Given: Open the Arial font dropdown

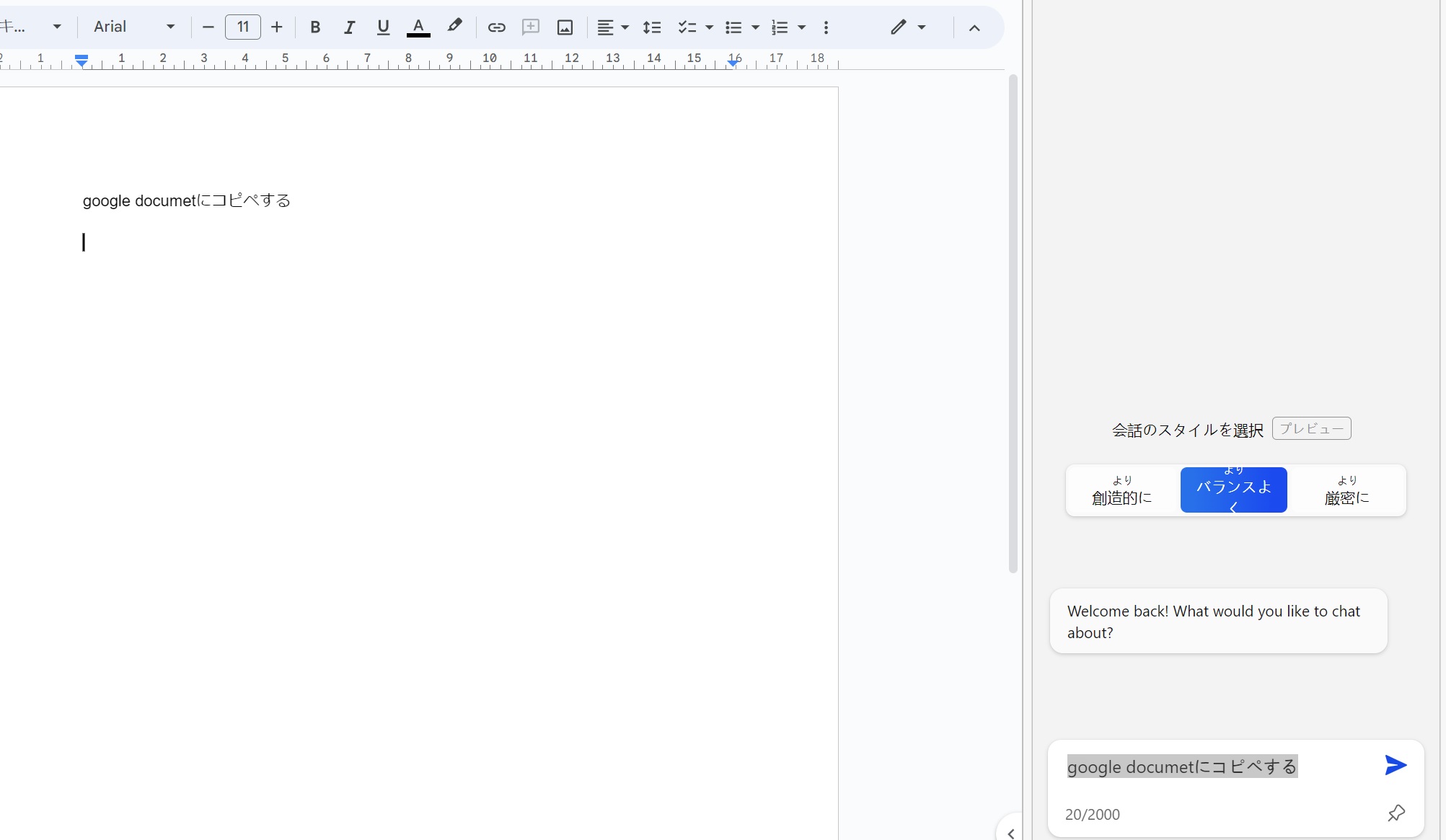Looking at the screenshot, I should point(134,27).
